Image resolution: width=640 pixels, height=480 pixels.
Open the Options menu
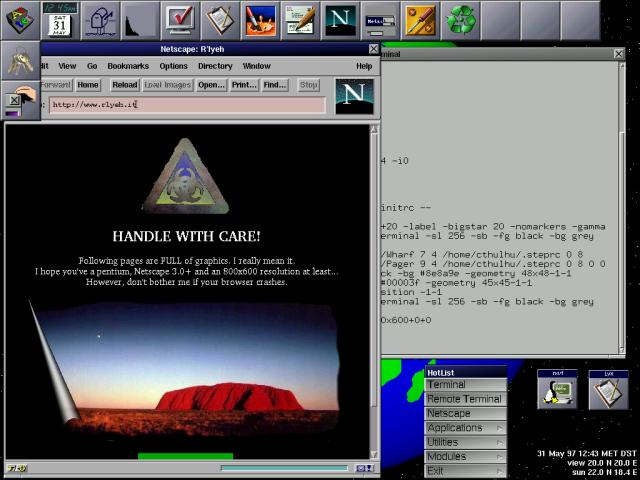(173, 66)
